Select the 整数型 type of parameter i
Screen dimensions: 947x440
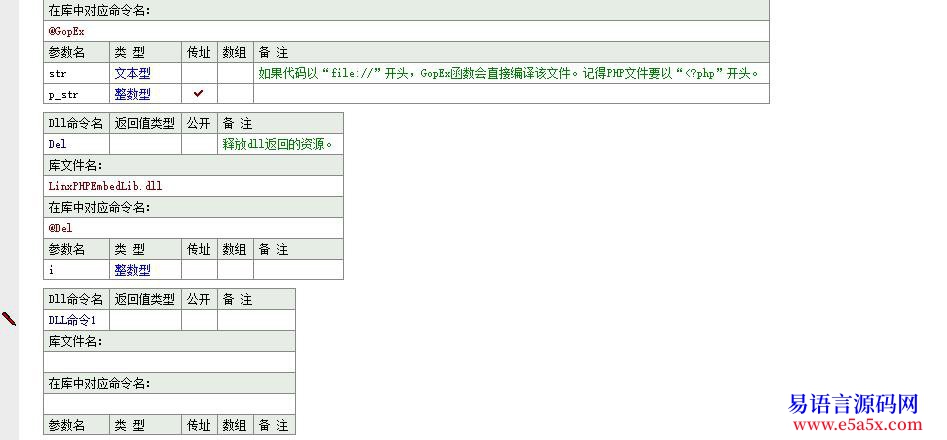click(132, 270)
